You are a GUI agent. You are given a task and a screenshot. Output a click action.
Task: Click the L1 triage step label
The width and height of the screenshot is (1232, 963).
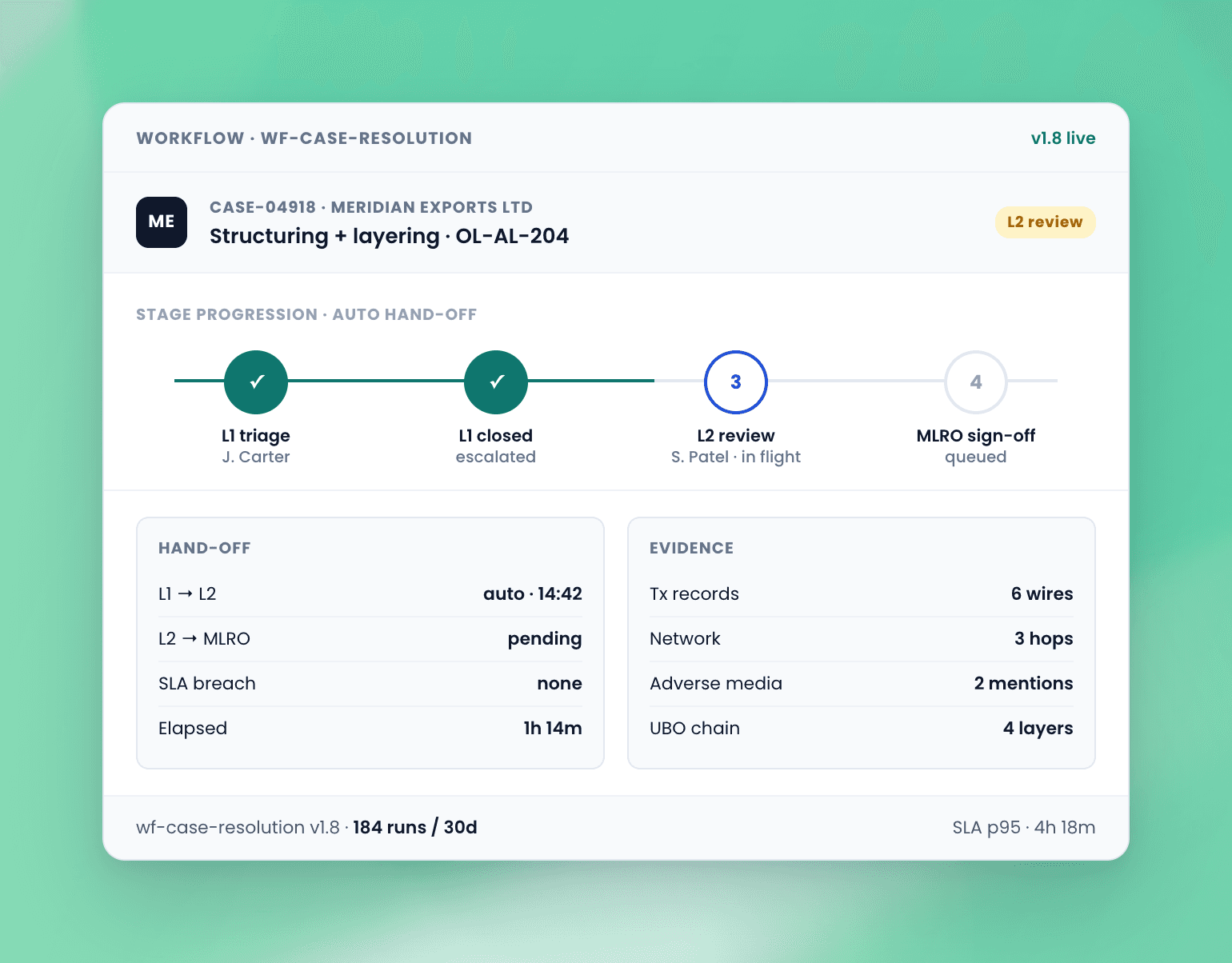[256, 436]
